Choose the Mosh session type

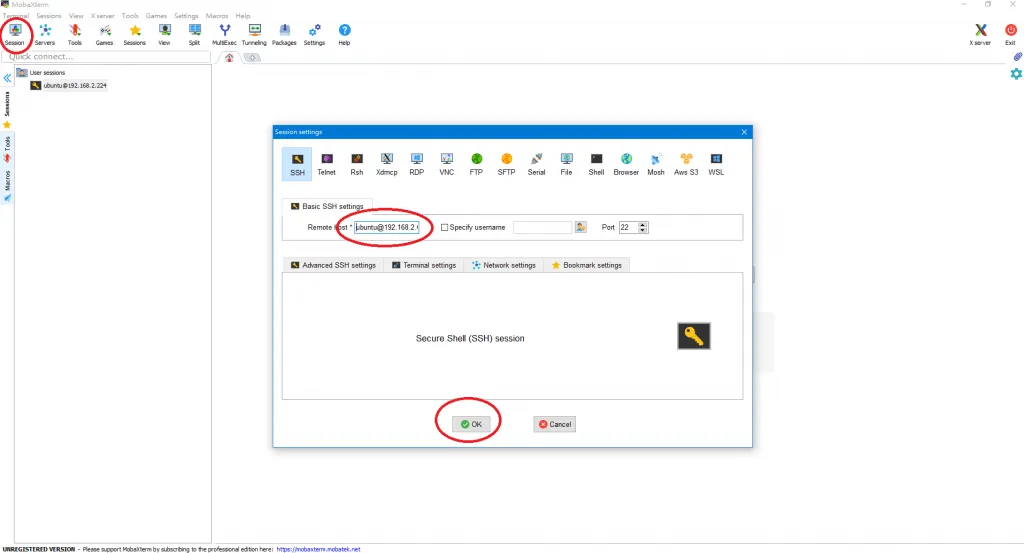(655, 163)
